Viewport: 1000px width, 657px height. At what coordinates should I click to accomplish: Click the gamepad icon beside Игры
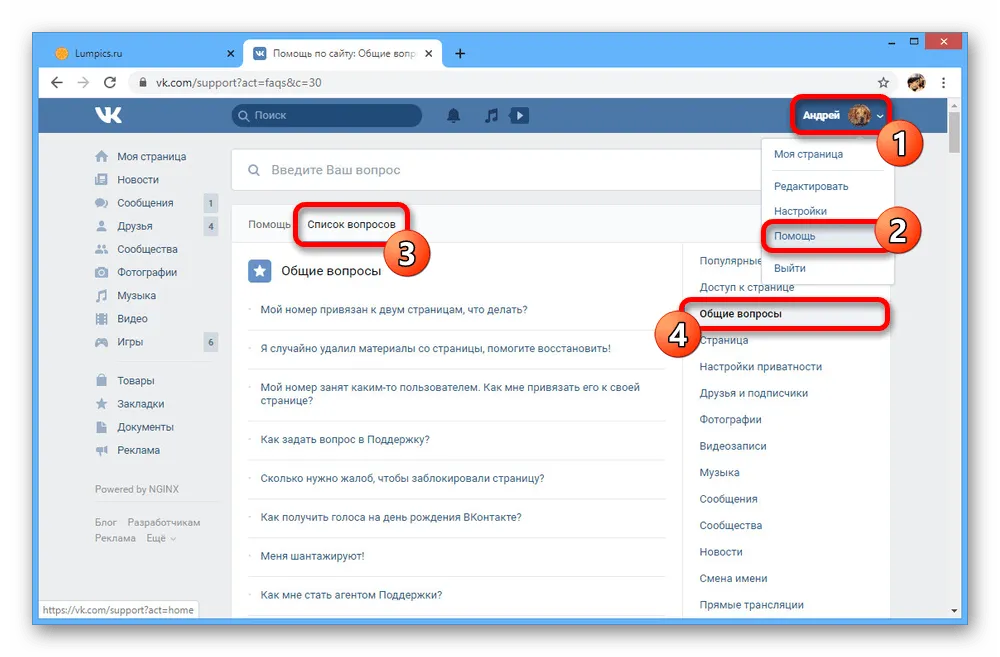(101, 342)
